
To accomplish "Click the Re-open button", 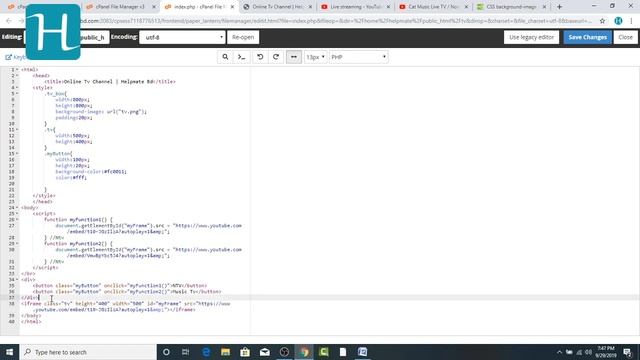I will pyautogui.click(x=243, y=37).
